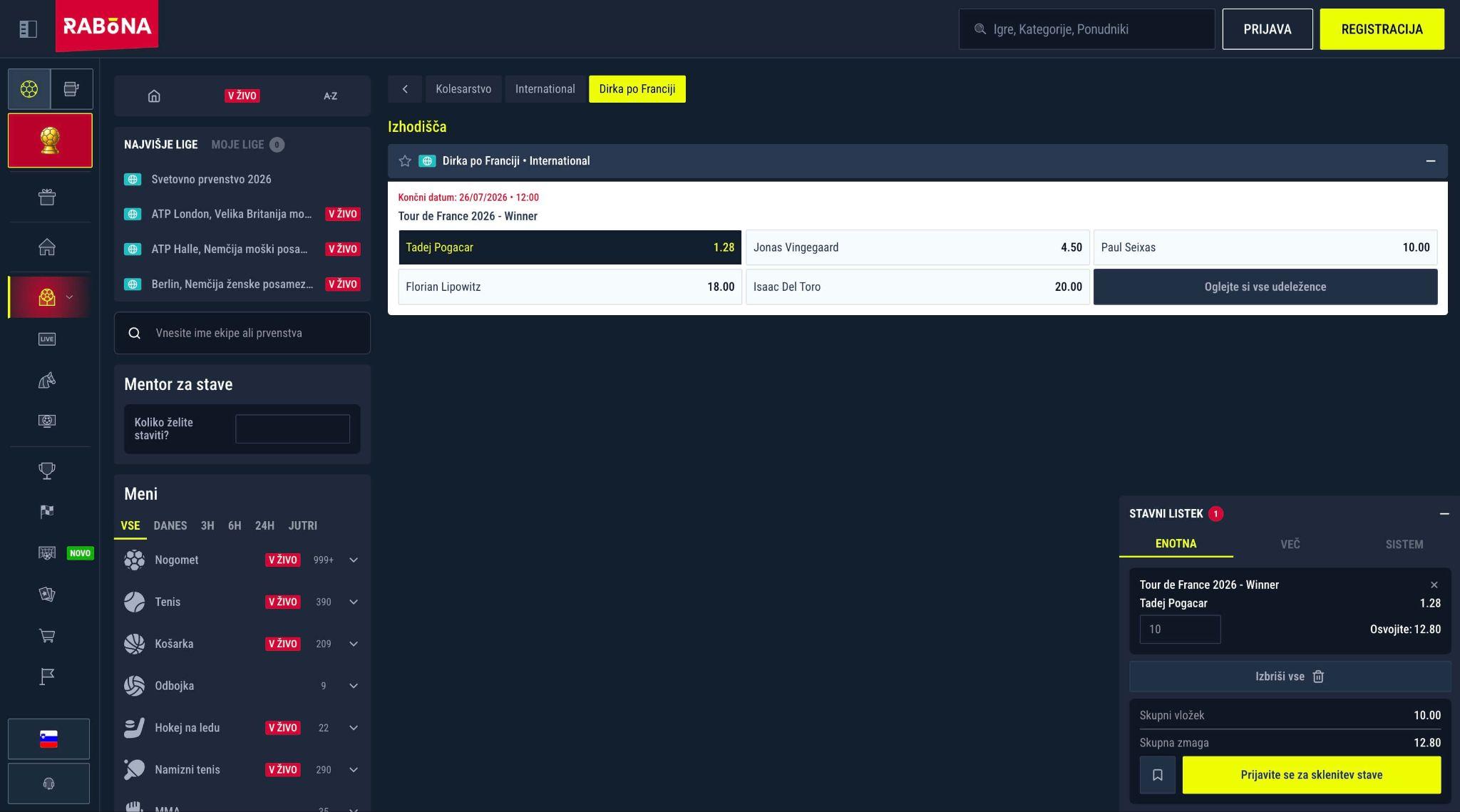Switch to the V ŽIVO live tab

click(242, 96)
